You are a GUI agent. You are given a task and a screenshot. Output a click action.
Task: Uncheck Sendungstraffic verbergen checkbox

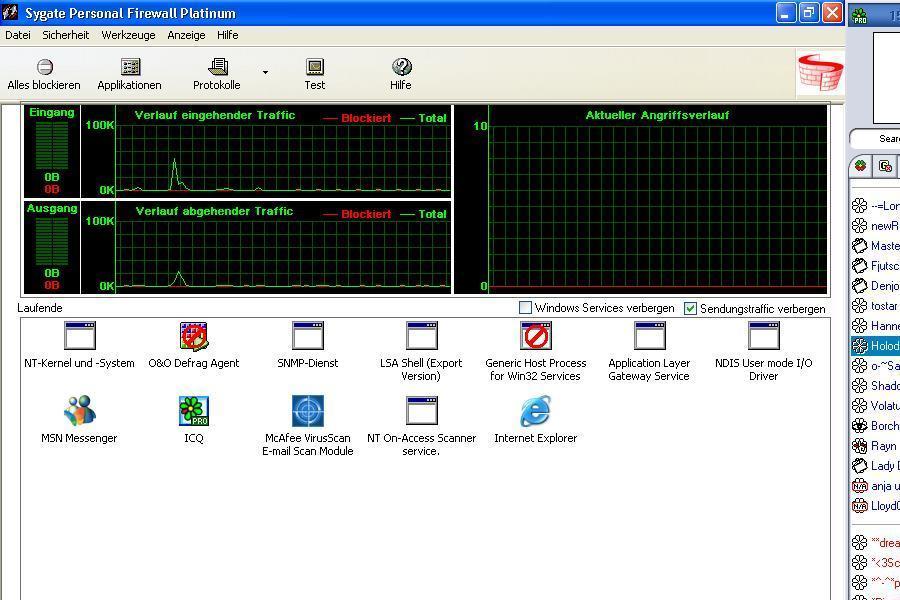tap(690, 308)
